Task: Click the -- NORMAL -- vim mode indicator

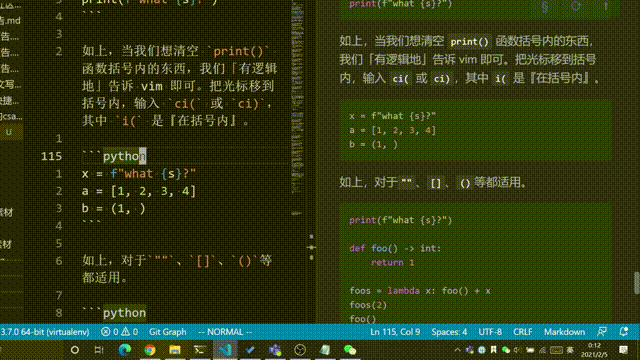Action: (x=225, y=332)
